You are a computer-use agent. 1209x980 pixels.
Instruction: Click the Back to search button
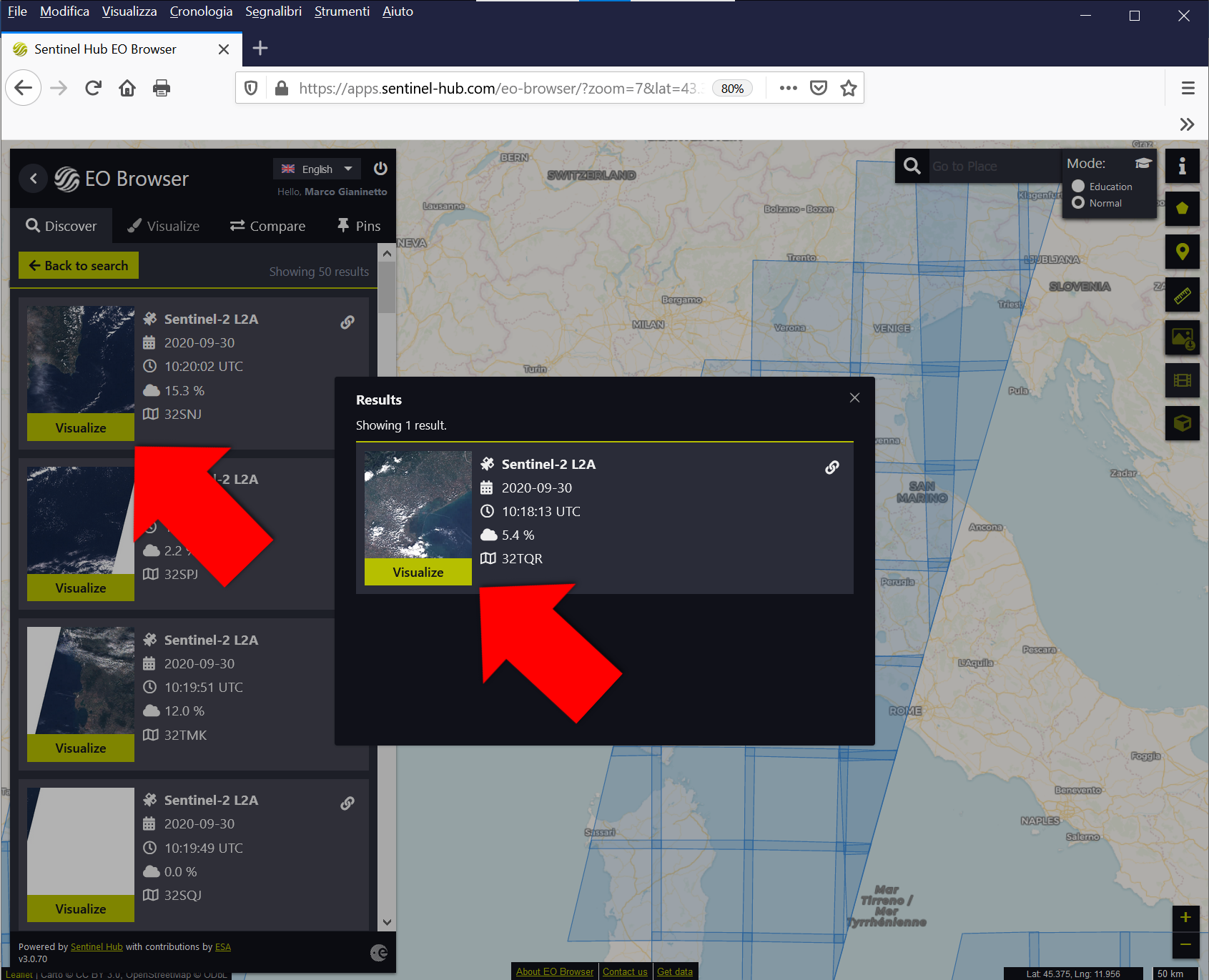(79, 265)
